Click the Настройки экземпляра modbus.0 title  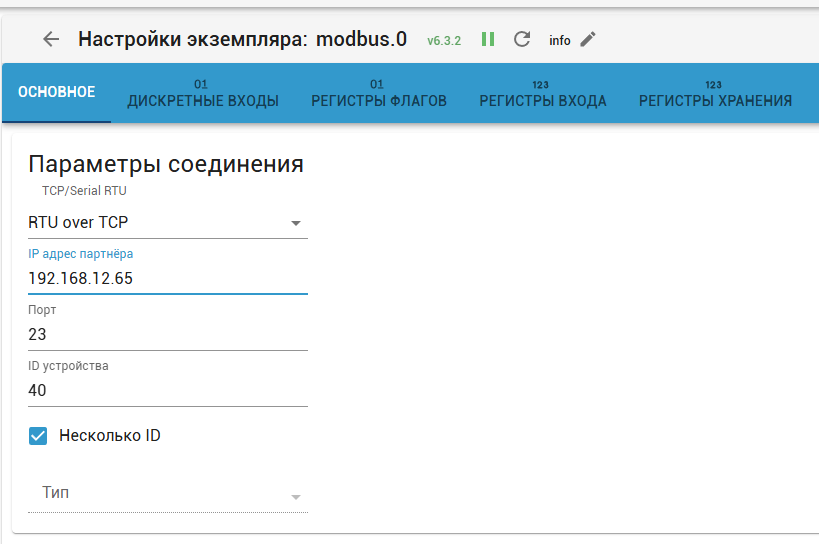point(242,40)
